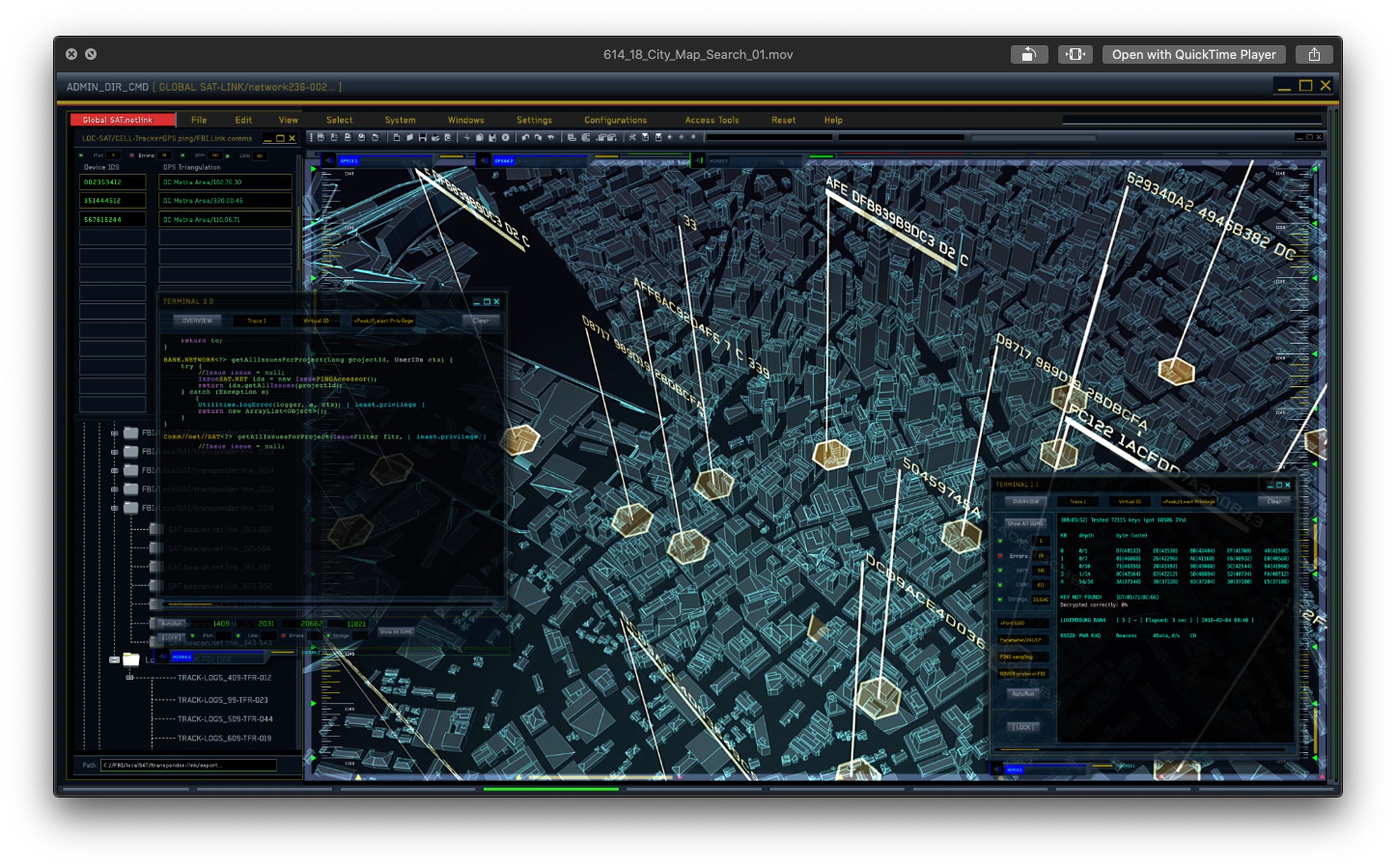This screenshot has height=868, width=1396.
Task: Open the Configurations menu
Action: [615, 120]
